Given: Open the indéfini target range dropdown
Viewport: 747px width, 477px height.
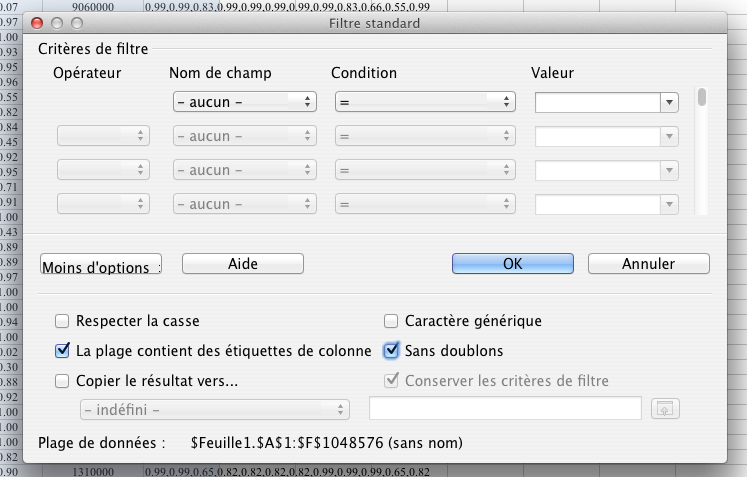Looking at the screenshot, I should 215,409.
